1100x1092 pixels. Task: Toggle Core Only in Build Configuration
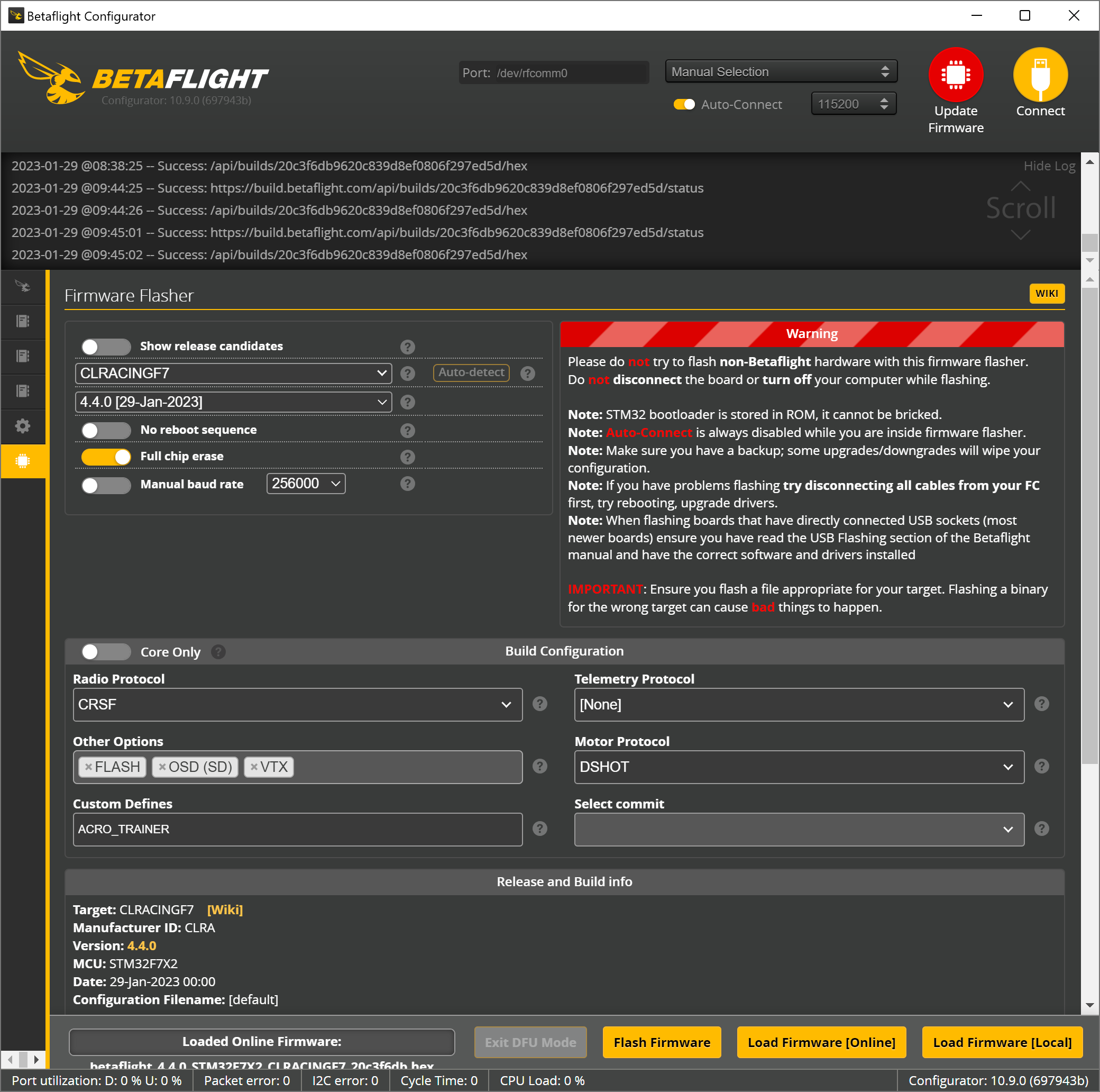[105, 652]
